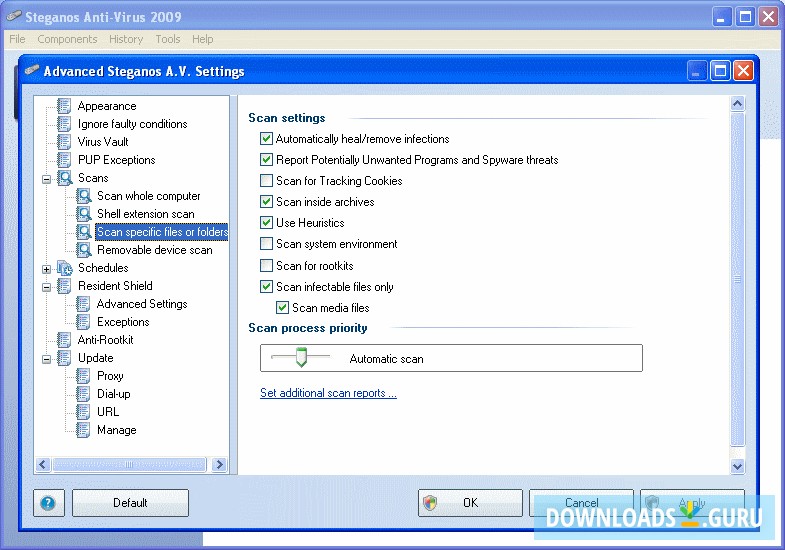Select Removable device scan tree item
The image size is (785, 550).
point(155,250)
